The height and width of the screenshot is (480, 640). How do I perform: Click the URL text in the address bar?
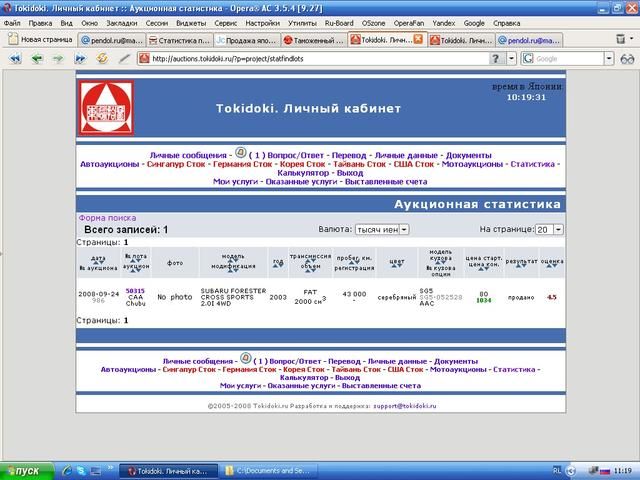tap(228, 59)
